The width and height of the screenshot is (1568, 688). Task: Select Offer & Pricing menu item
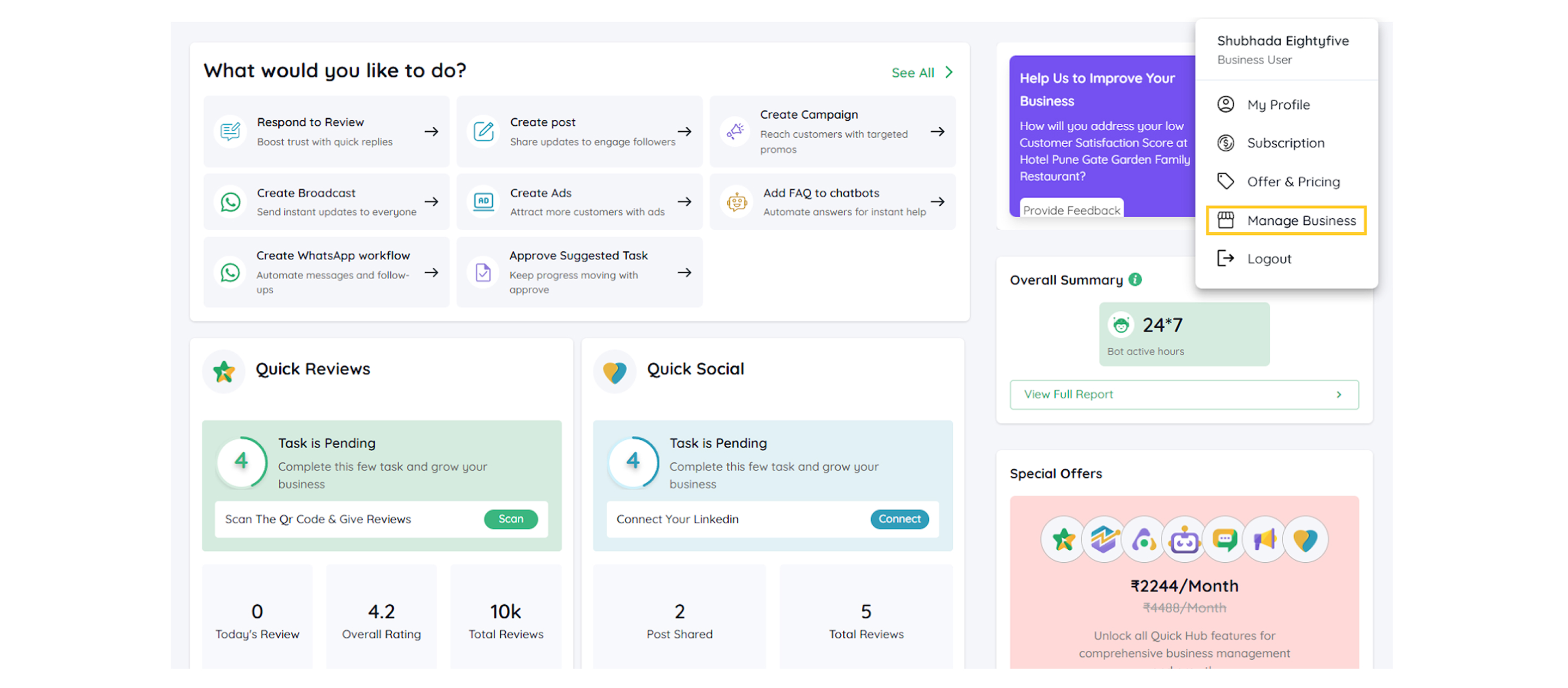(x=1293, y=182)
